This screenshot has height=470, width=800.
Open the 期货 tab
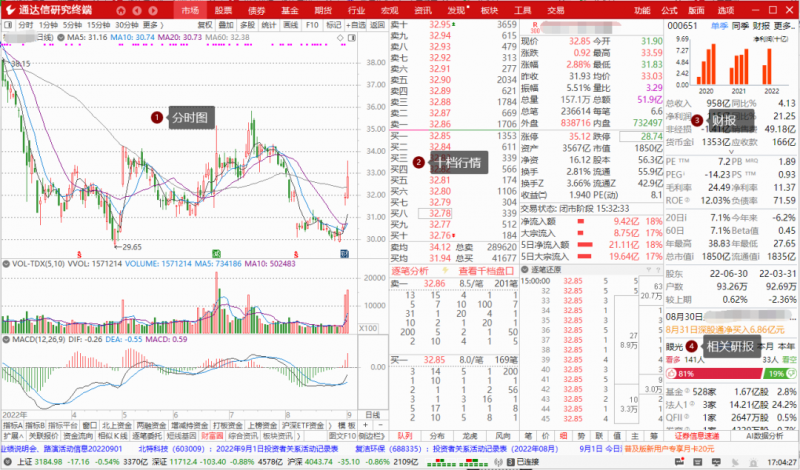[323, 10]
